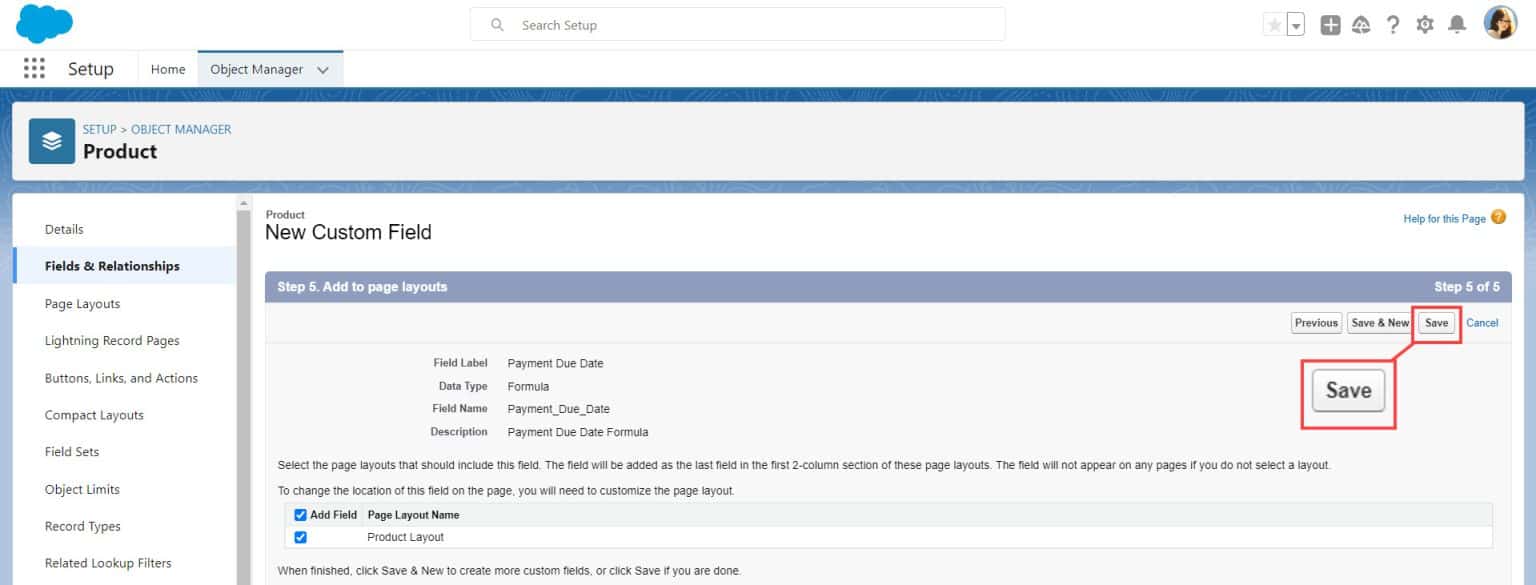The width and height of the screenshot is (1536, 585).
Task: Open the global actions plus icon
Action: click(1330, 25)
